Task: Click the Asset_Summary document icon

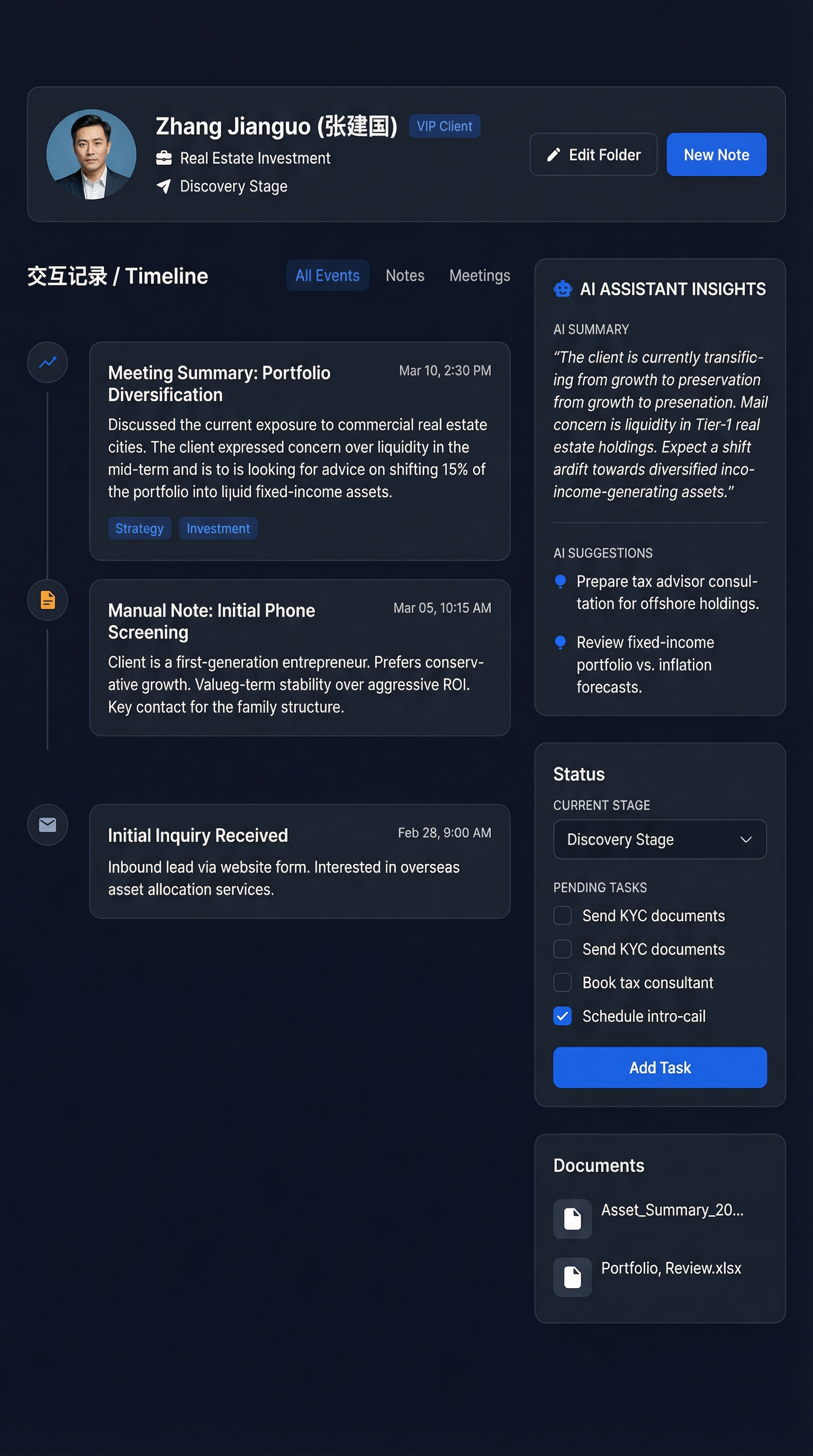Action: point(572,1218)
